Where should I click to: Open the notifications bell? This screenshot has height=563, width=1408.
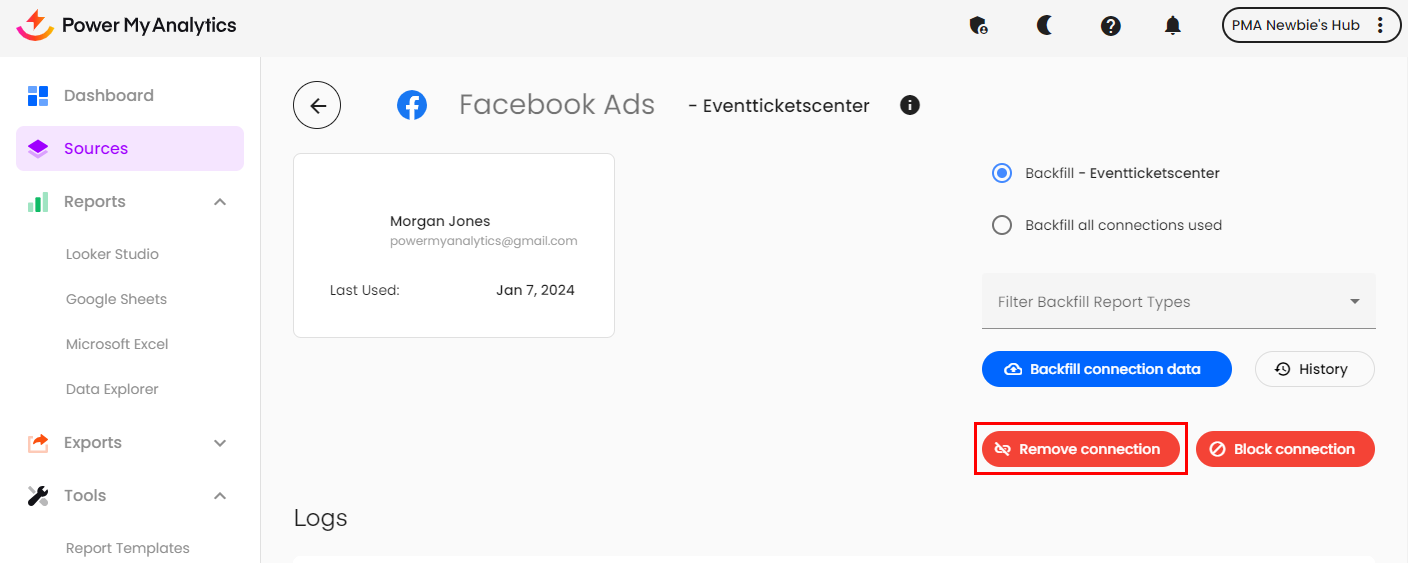tap(1173, 26)
